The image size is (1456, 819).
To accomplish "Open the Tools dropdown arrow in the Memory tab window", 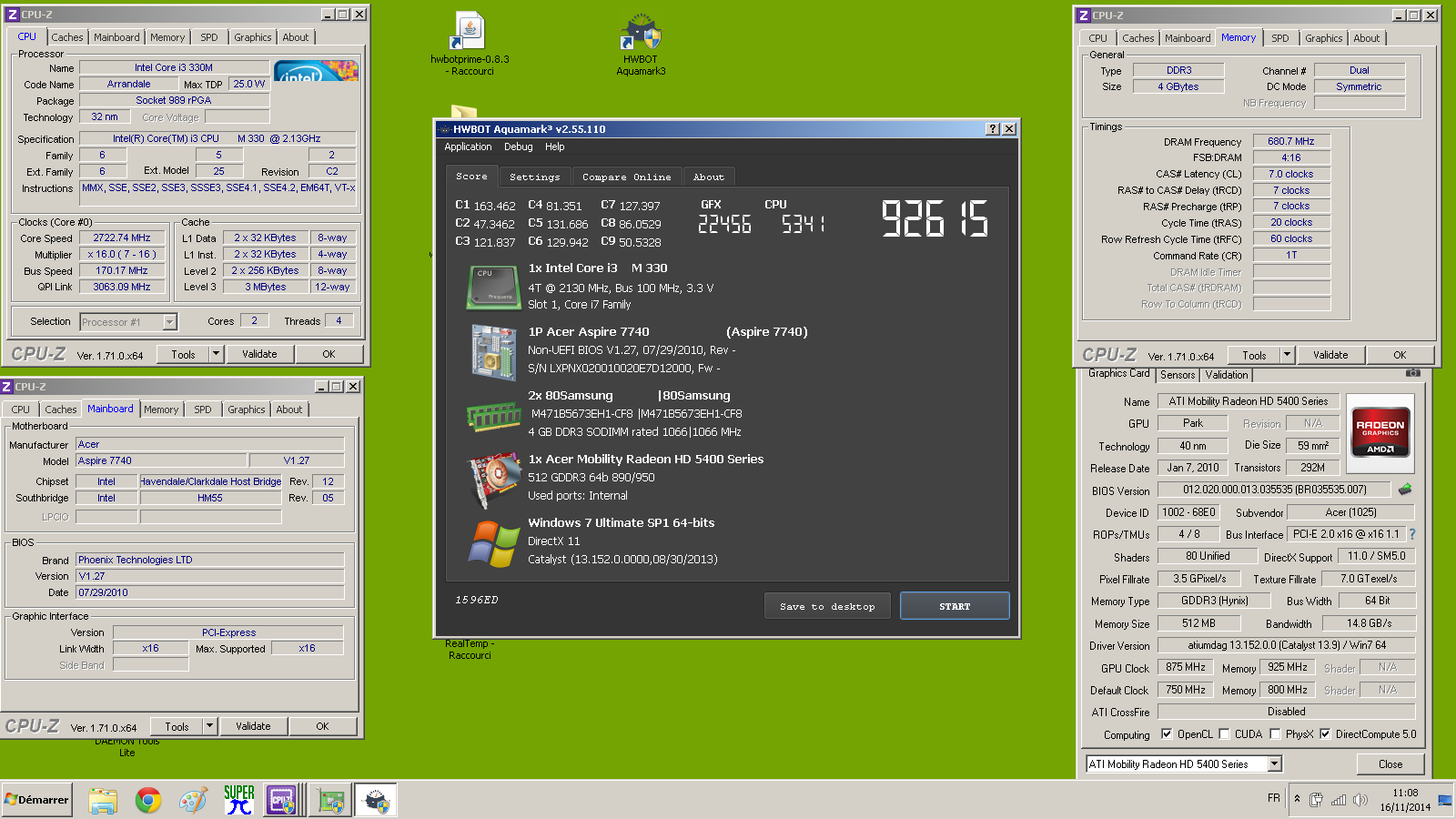I will [x=1287, y=355].
